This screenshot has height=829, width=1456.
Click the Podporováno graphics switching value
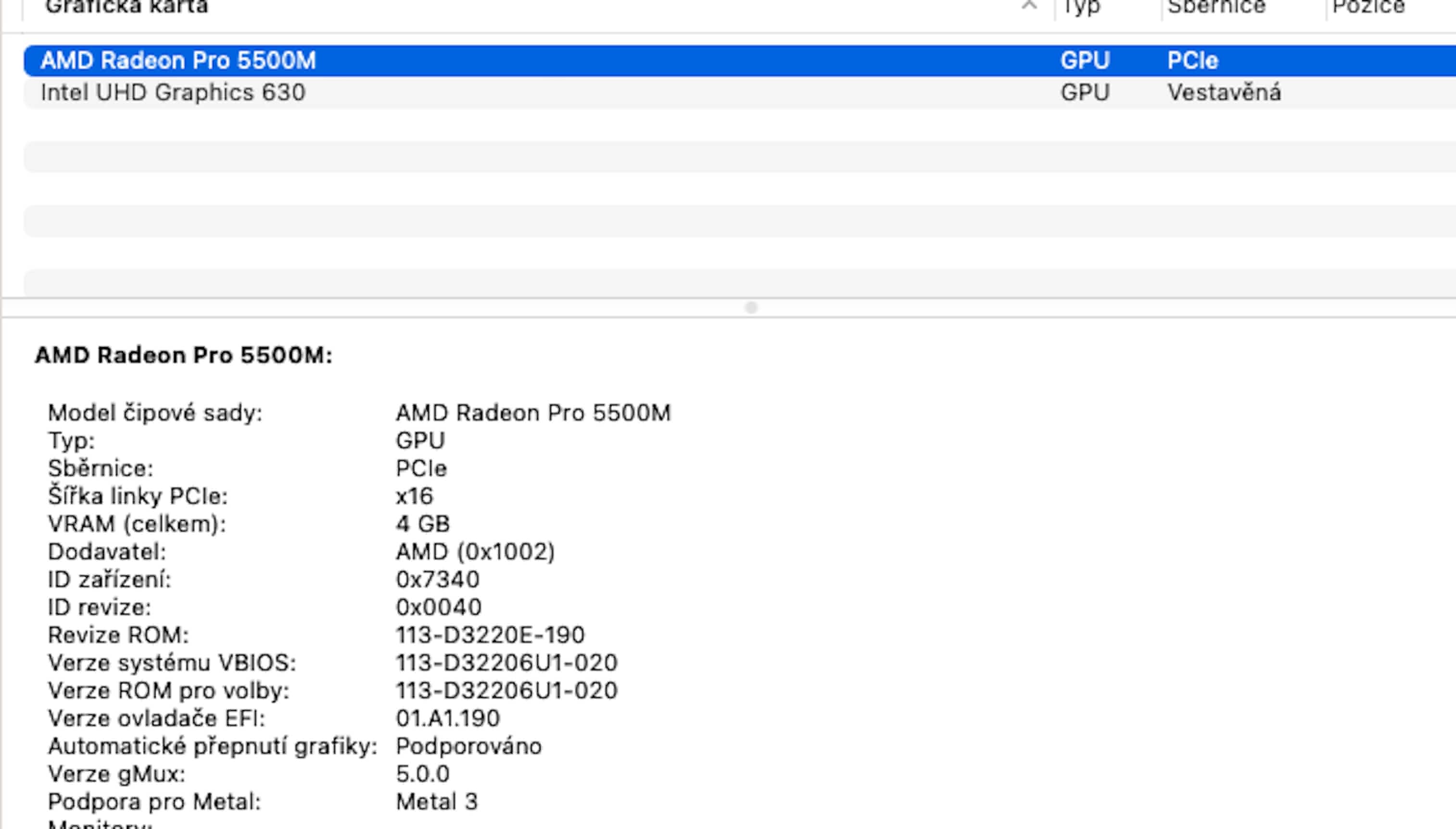[x=468, y=746]
